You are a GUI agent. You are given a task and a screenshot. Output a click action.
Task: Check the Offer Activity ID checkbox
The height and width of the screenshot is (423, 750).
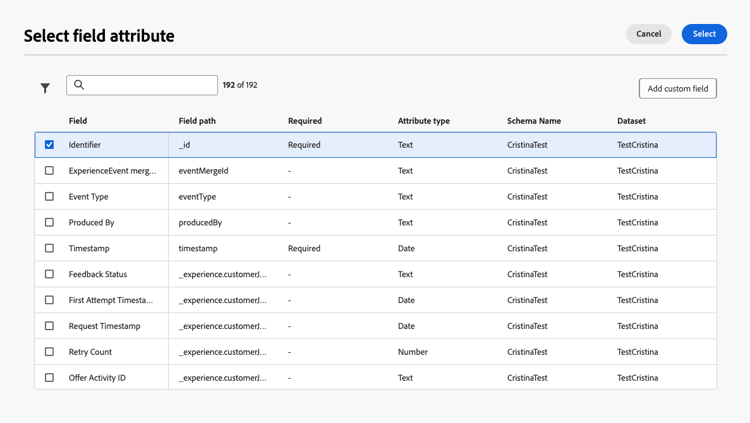(49, 378)
